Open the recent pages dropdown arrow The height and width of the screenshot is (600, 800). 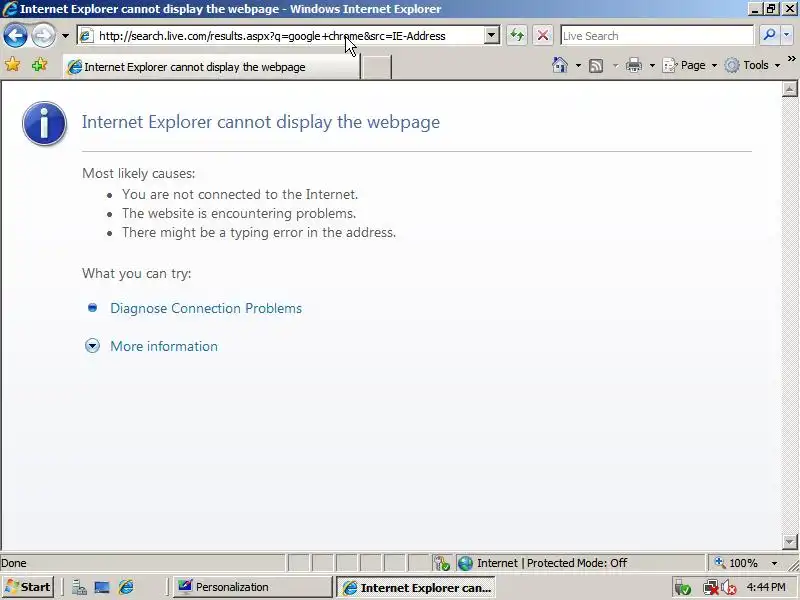pyautogui.click(x=65, y=36)
